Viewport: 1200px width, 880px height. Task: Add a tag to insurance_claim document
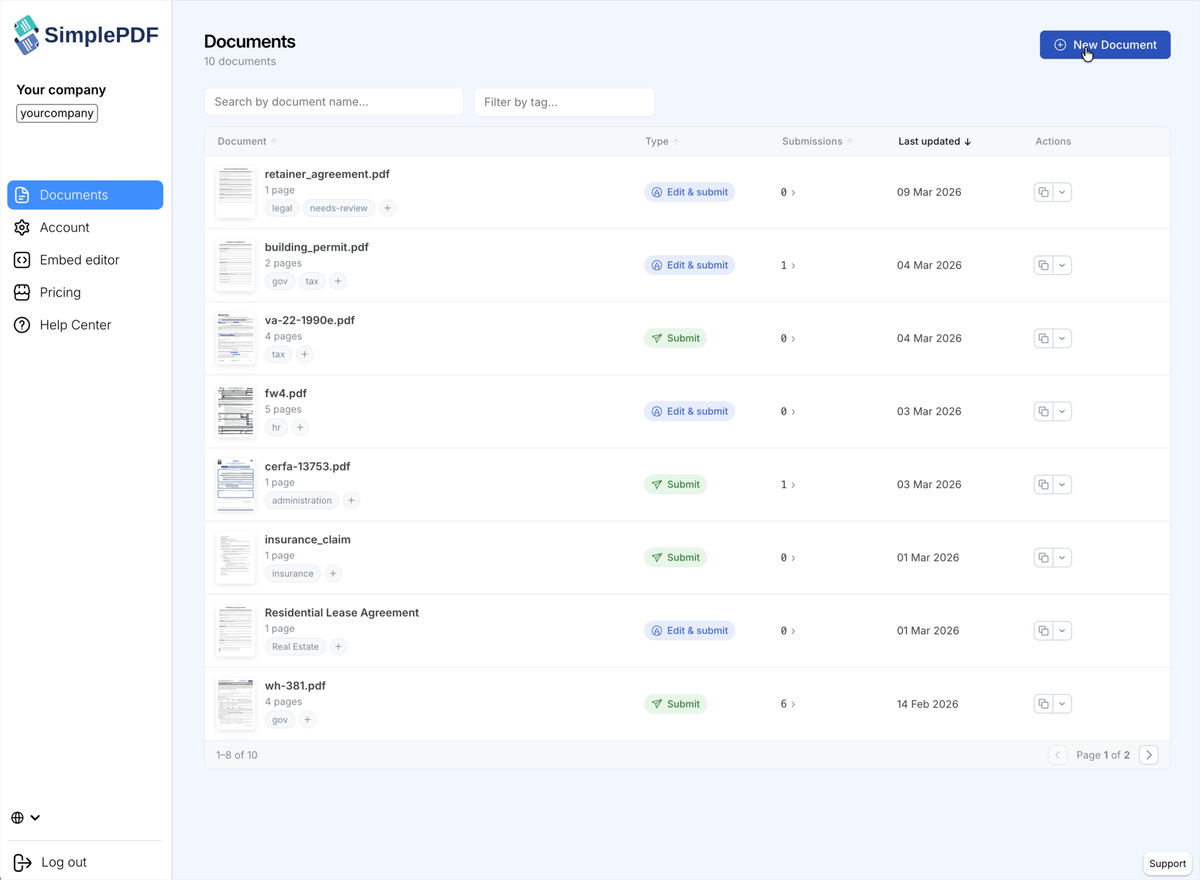pos(333,573)
